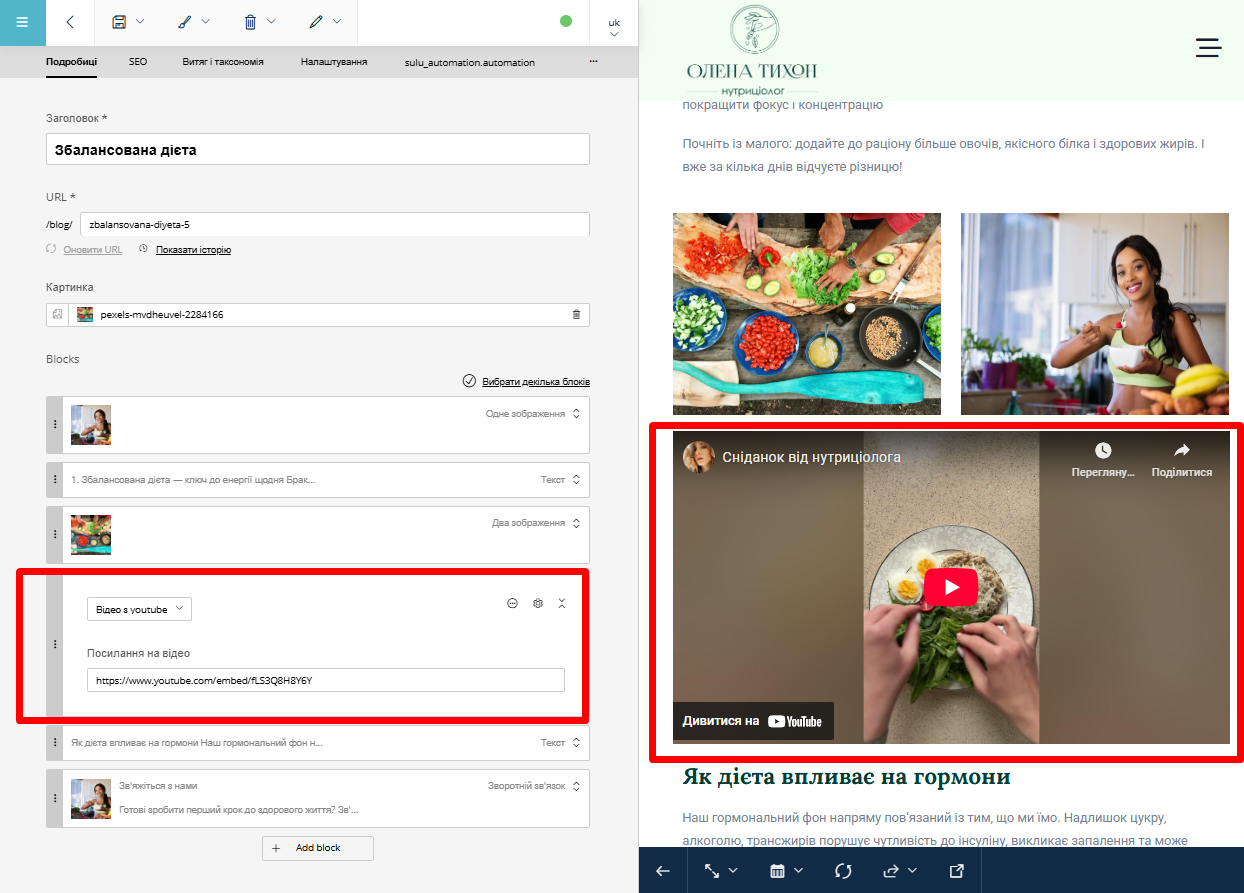The height and width of the screenshot is (893, 1244).
Task: Refresh the preview panel
Action: (x=842, y=871)
